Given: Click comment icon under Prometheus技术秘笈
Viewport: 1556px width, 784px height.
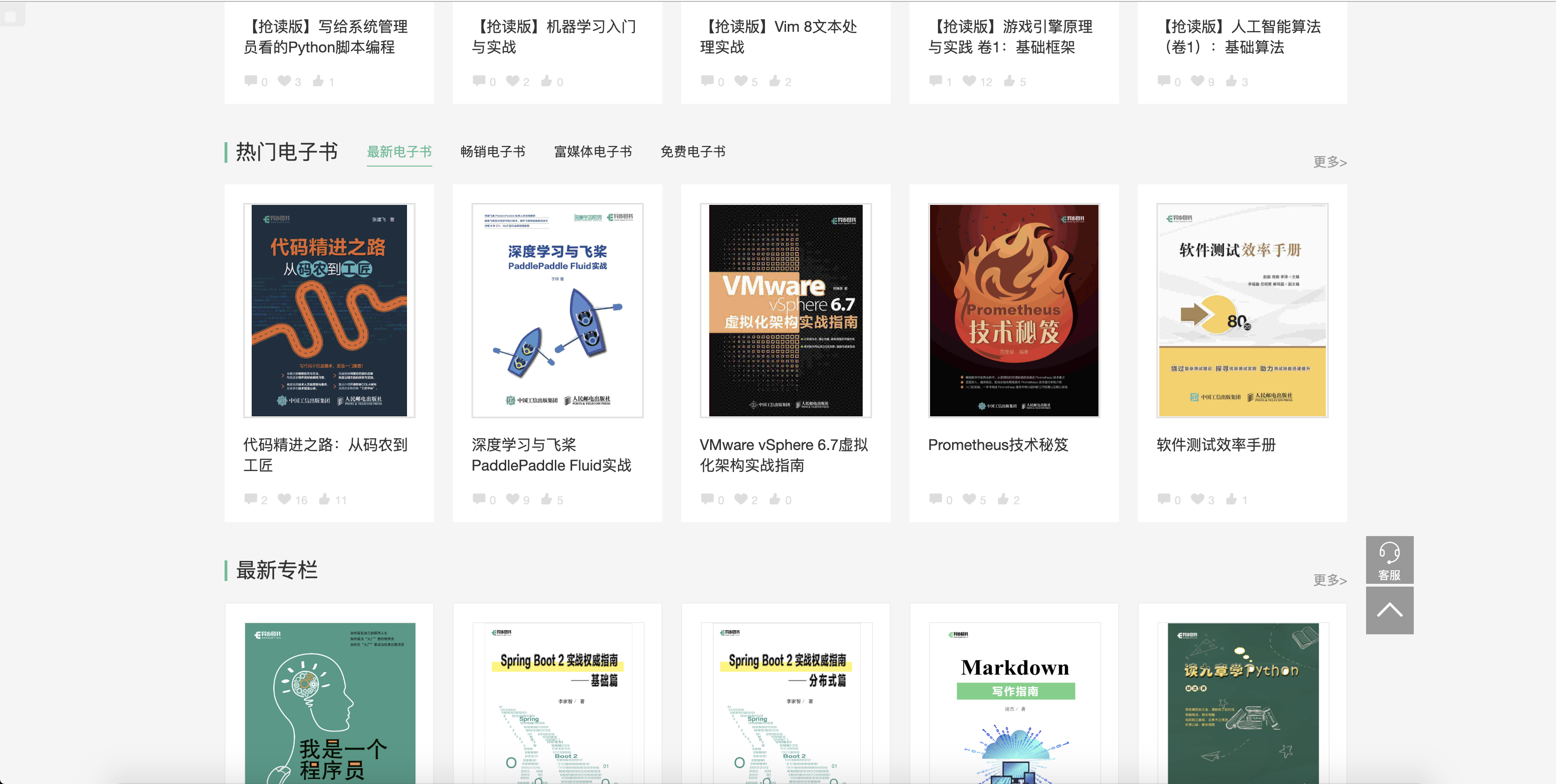Looking at the screenshot, I should [x=935, y=499].
